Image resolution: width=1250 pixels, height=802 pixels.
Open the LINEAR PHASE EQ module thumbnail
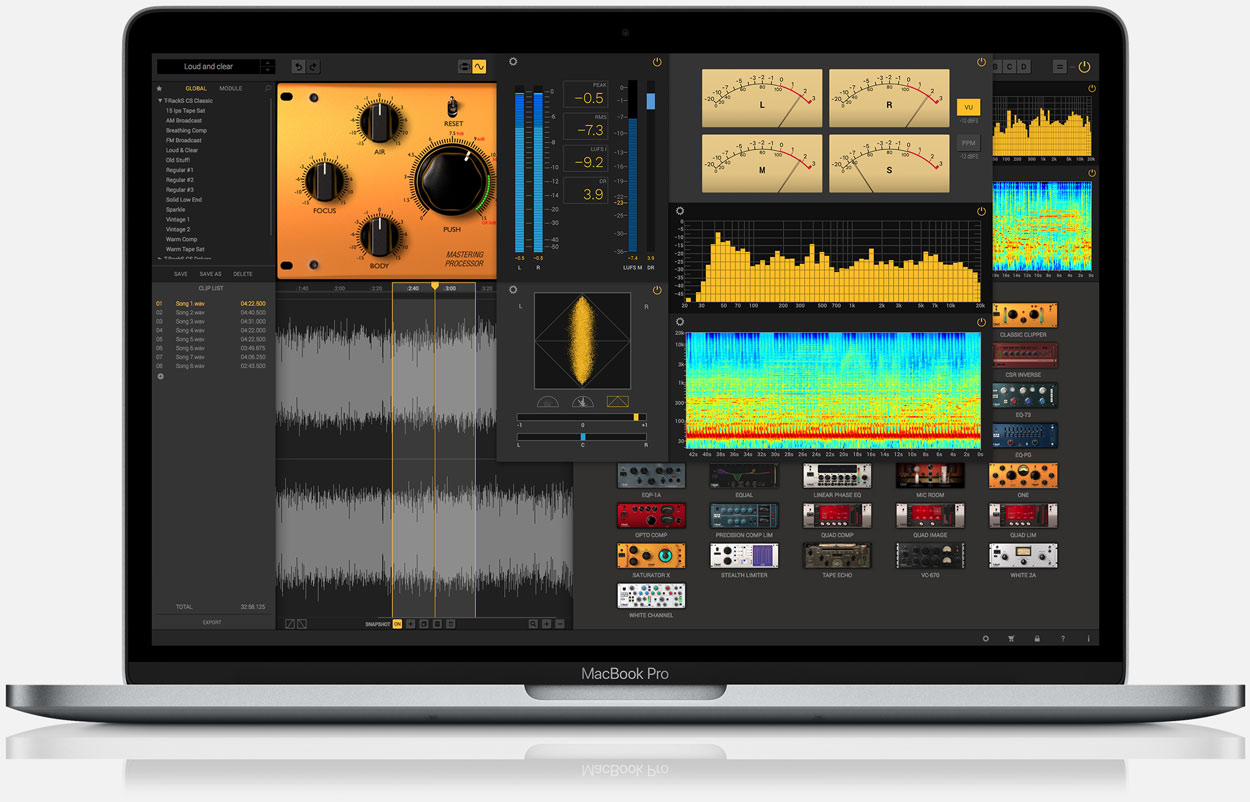837,476
